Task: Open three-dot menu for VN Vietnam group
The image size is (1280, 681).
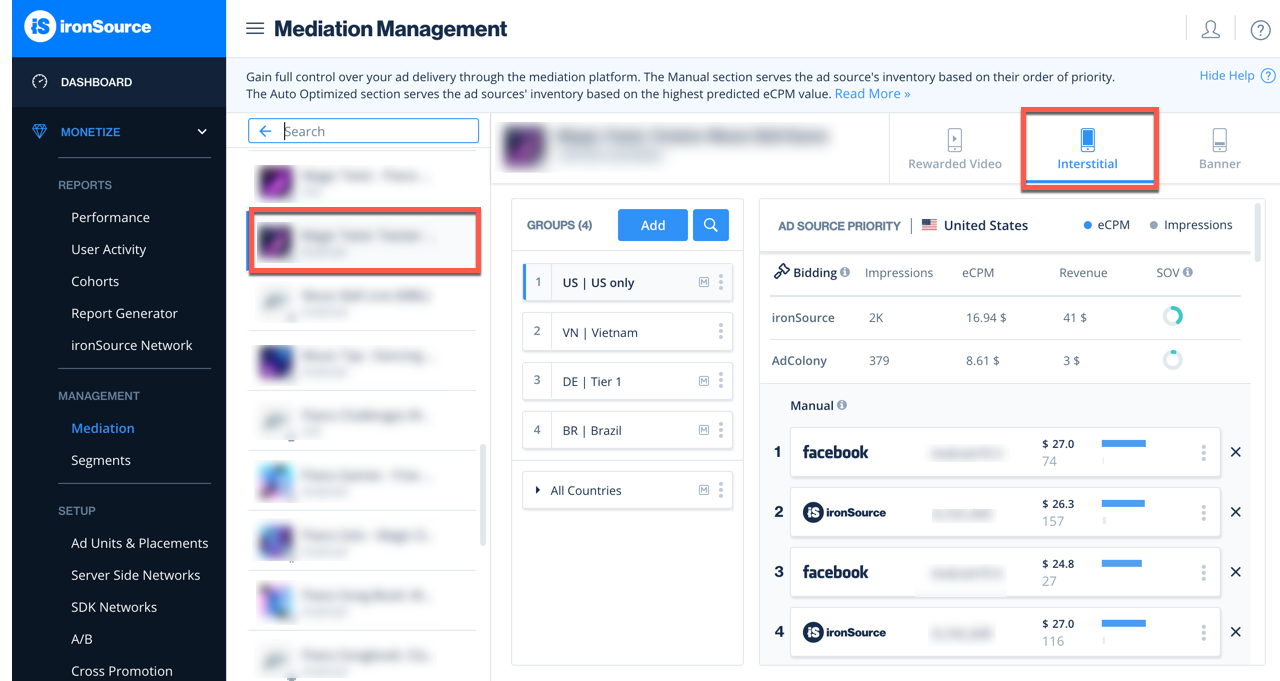Action: click(720, 332)
